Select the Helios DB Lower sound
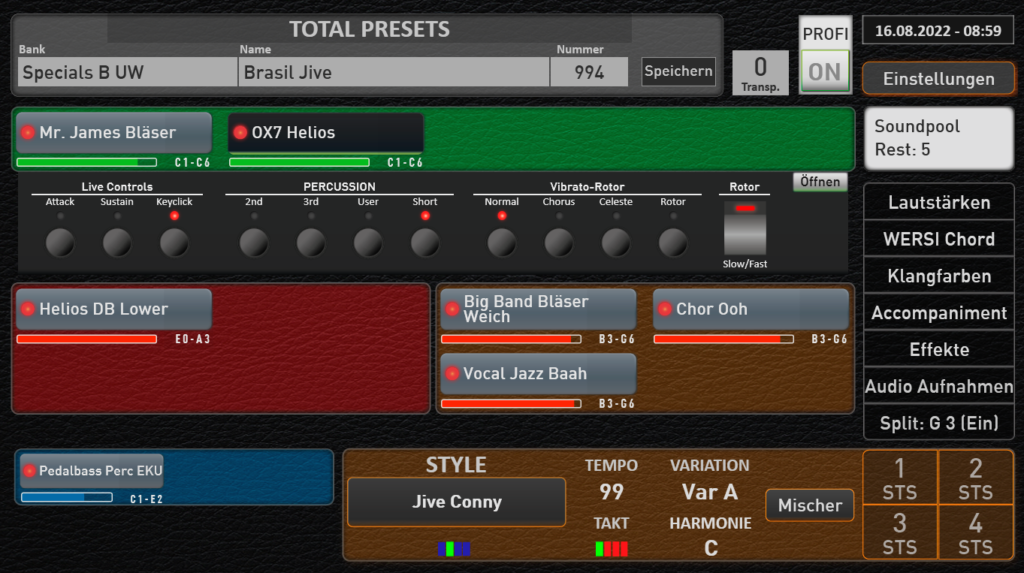The image size is (1024, 573). (x=114, y=309)
